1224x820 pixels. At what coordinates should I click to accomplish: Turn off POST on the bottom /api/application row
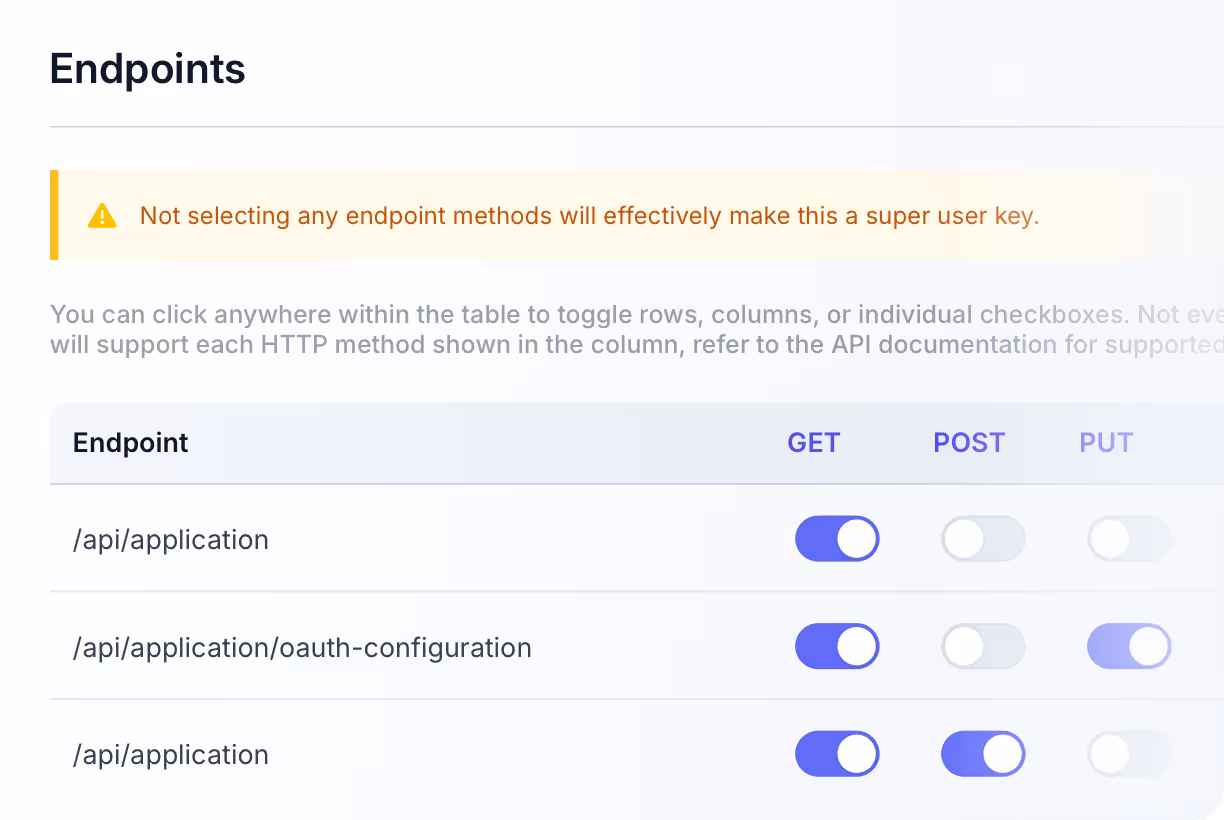pos(983,754)
